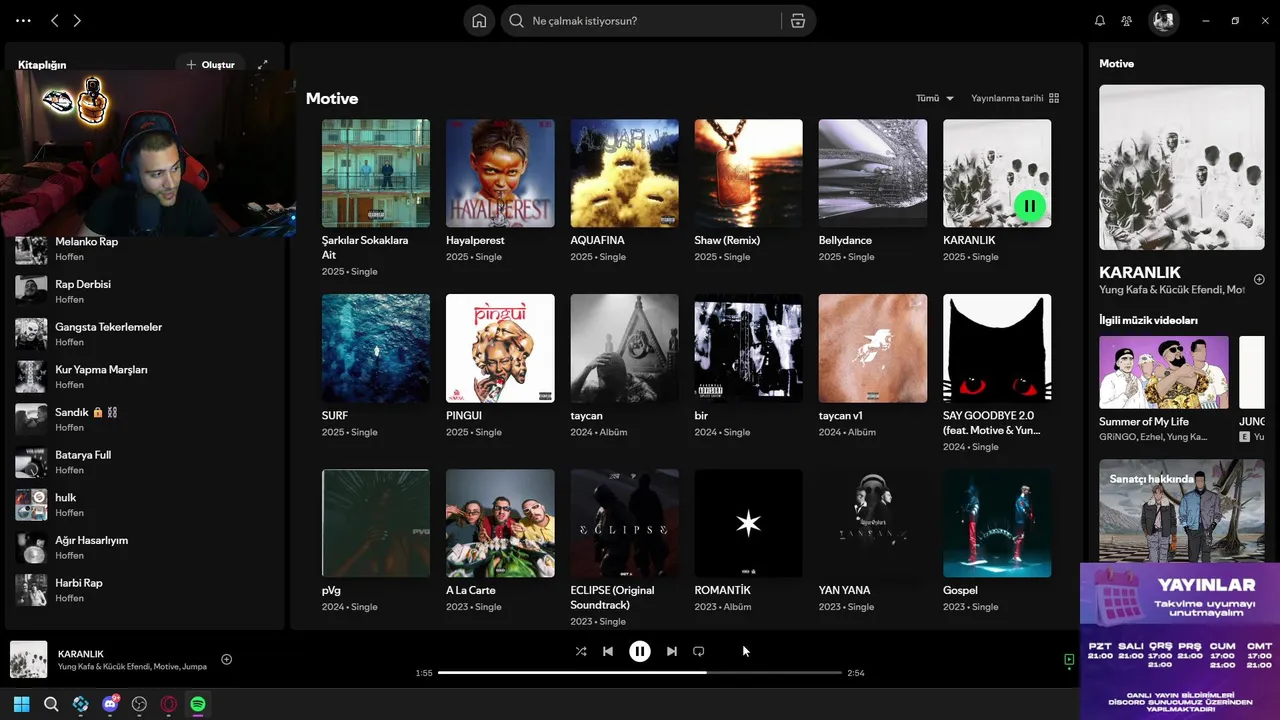
Task: Open the AQUAFINA single cover
Action: (624, 173)
